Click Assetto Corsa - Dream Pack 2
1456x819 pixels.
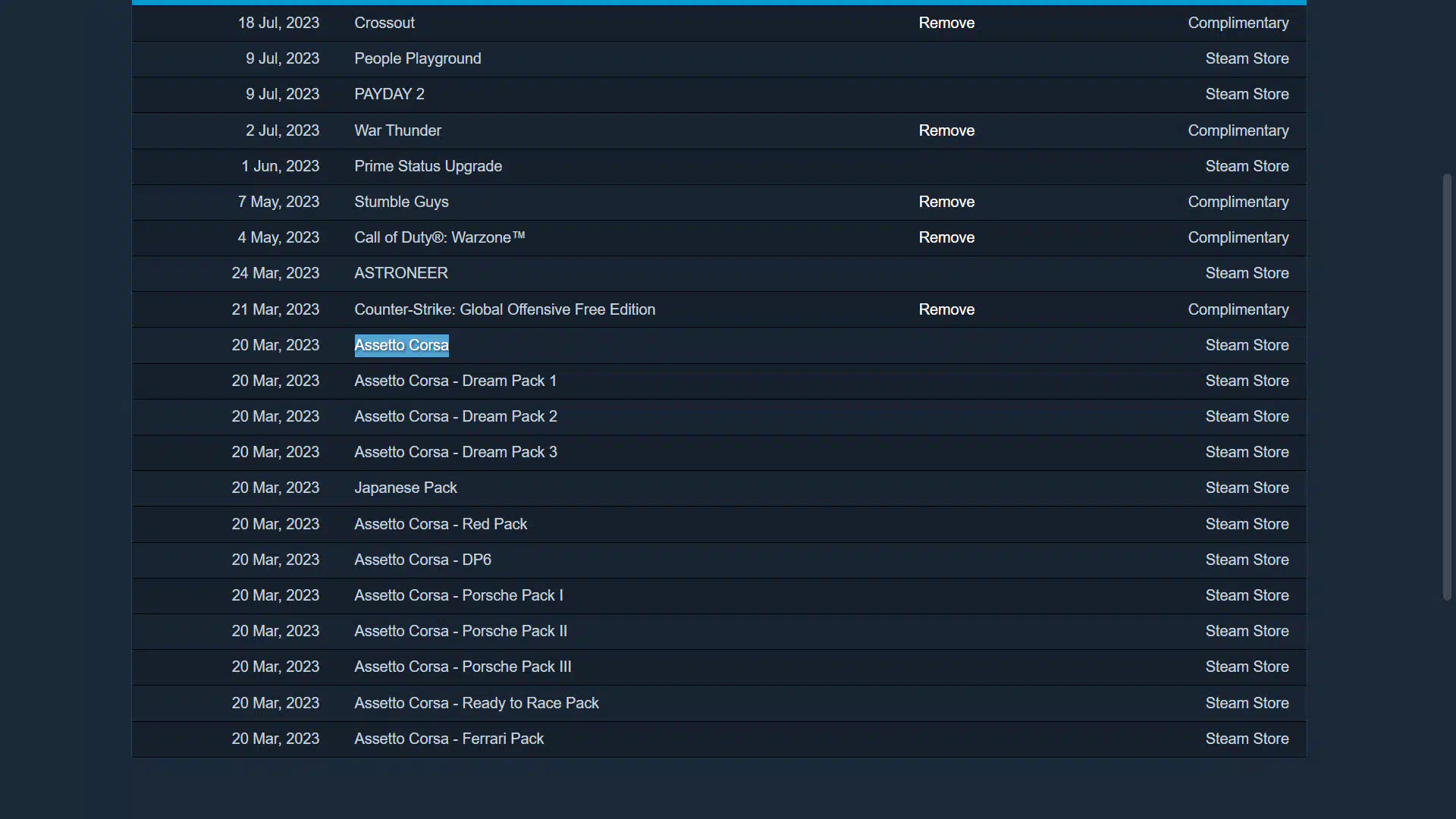click(x=456, y=416)
